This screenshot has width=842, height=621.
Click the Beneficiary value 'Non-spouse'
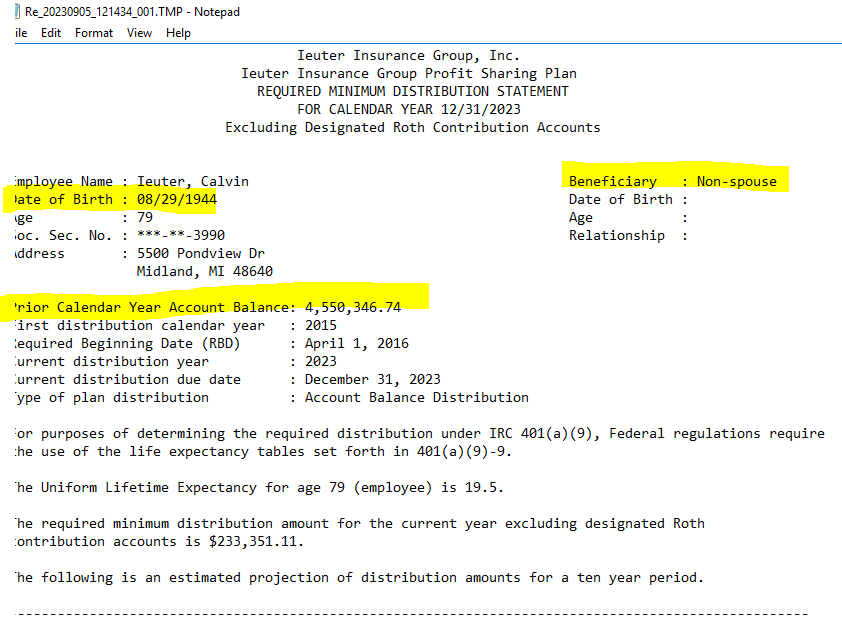tap(737, 182)
